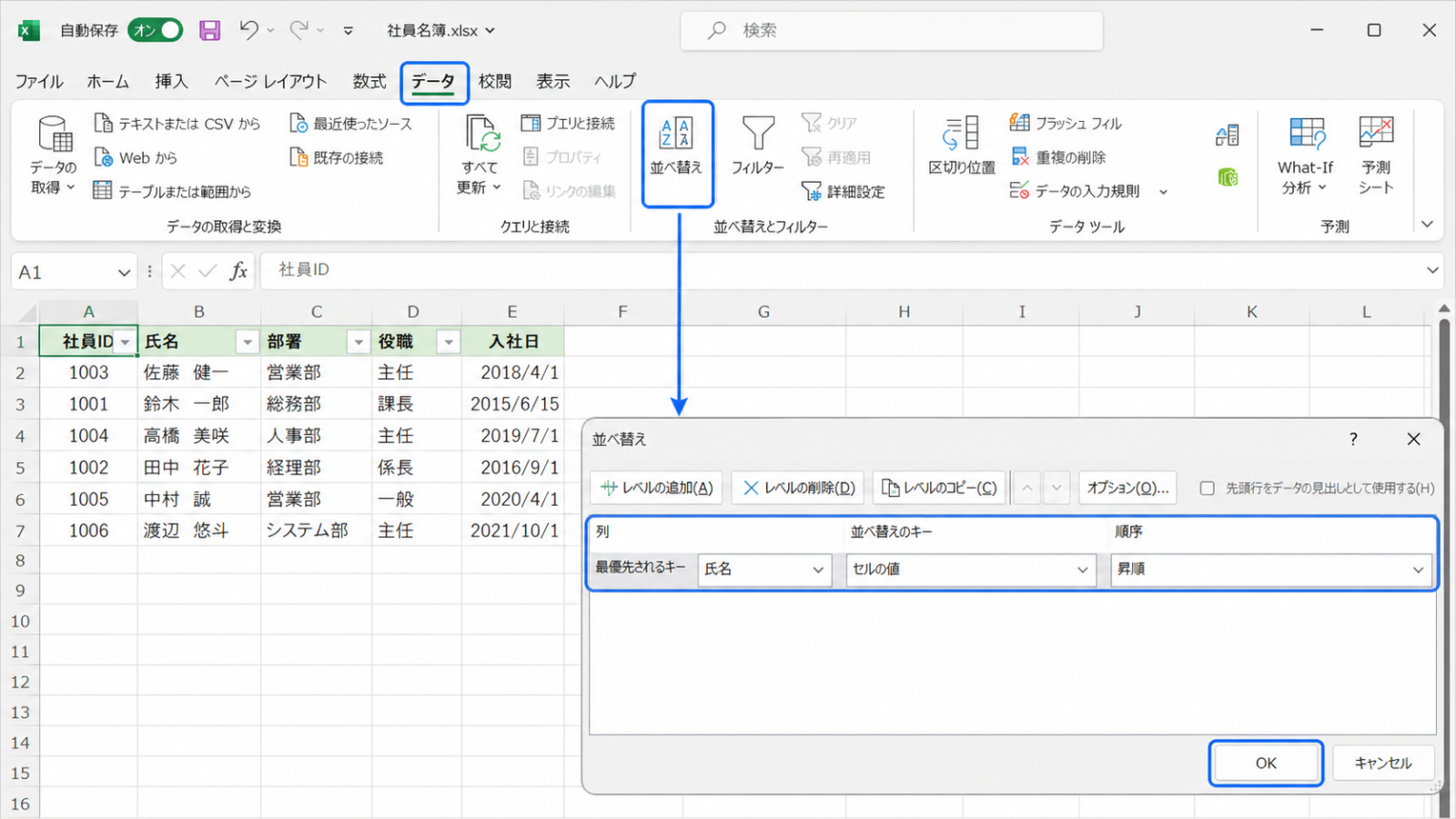Open the 社員ID filter arrow
Image resolution: width=1456 pixels, height=819 pixels.
(126, 342)
